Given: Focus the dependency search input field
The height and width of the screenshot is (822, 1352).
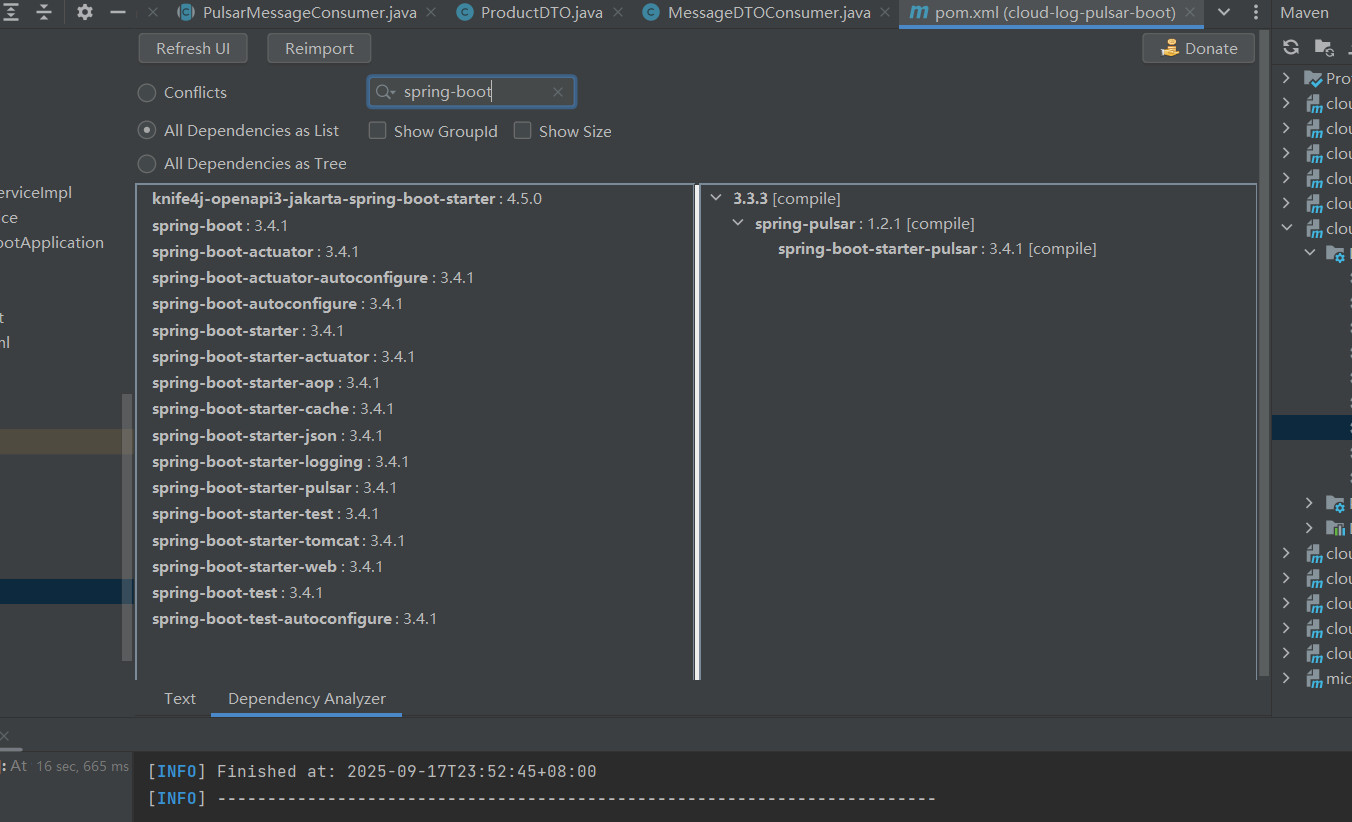Looking at the screenshot, I should click(472, 92).
